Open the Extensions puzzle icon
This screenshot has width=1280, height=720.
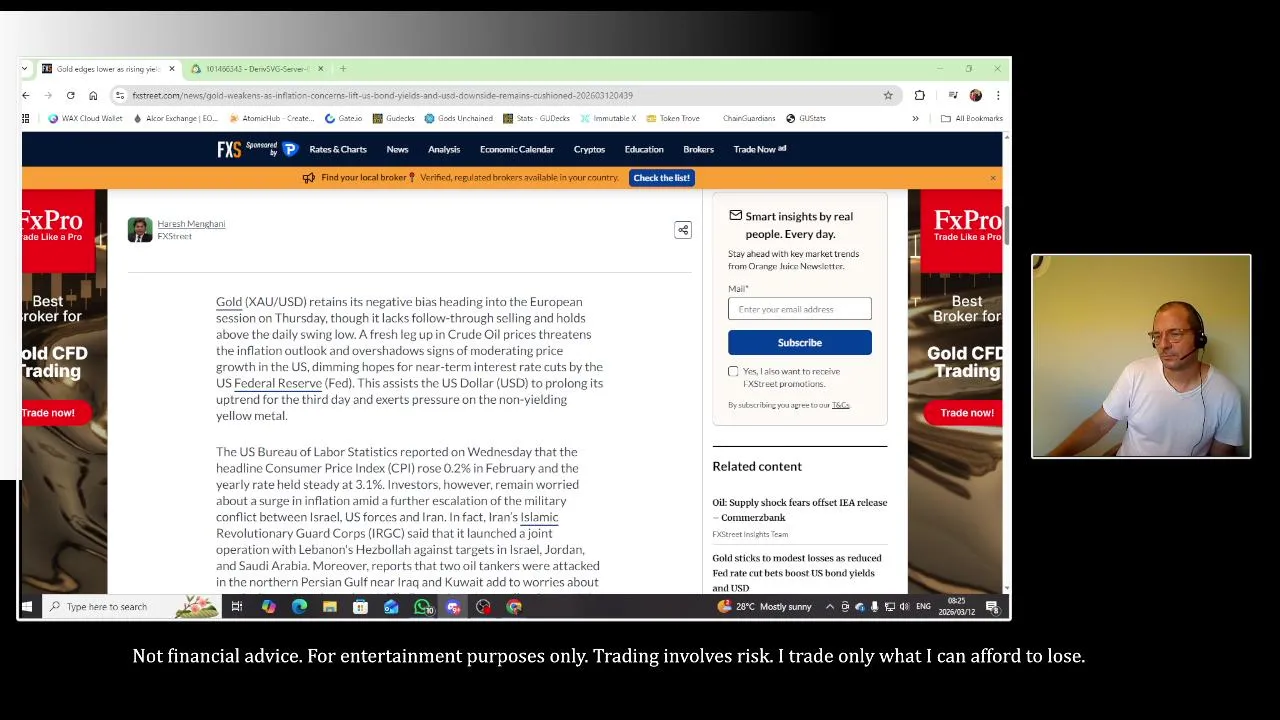click(920, 95)
